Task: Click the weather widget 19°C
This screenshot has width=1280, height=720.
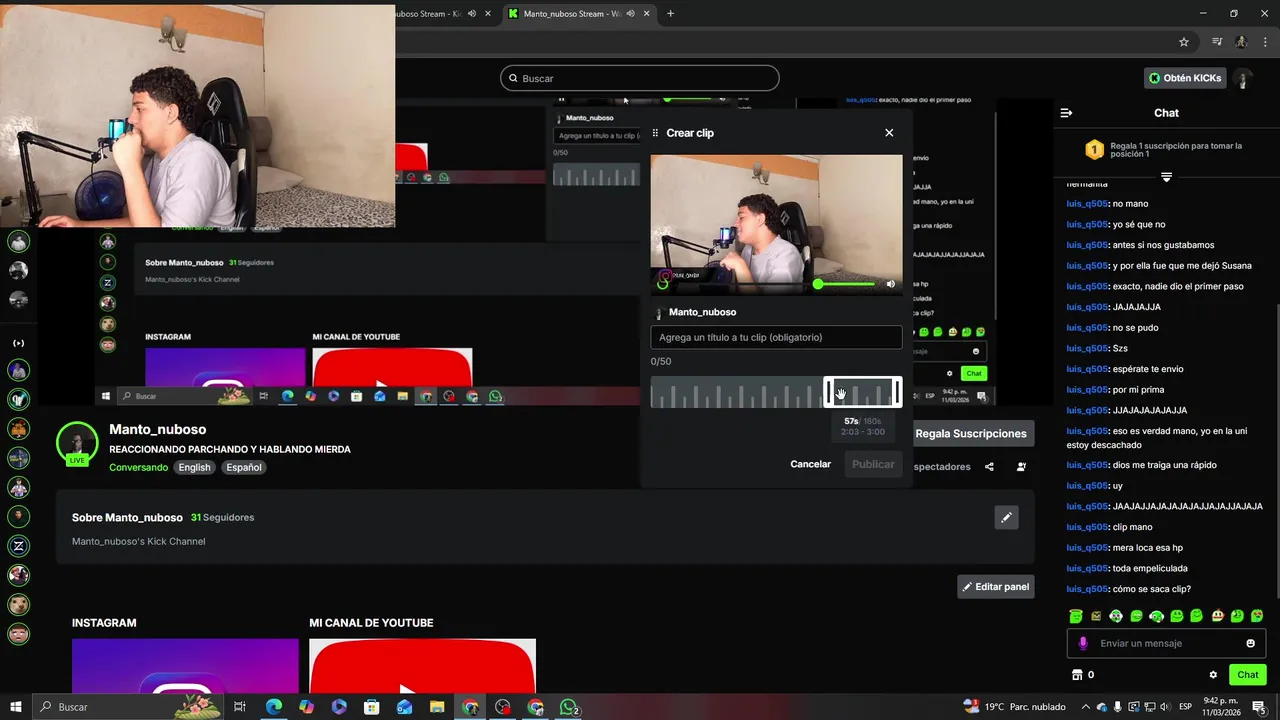Action: pyautogui.click(x=1015, y=707)
